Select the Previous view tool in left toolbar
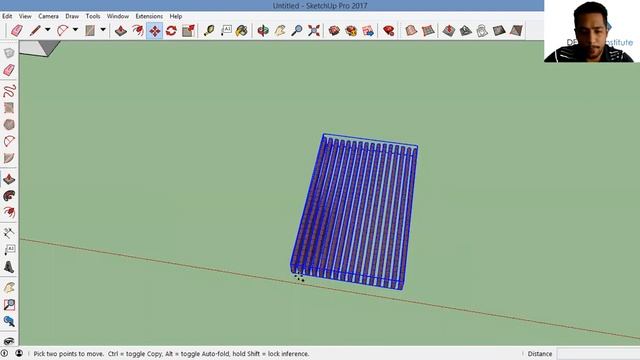 click(x=9, y=321)
